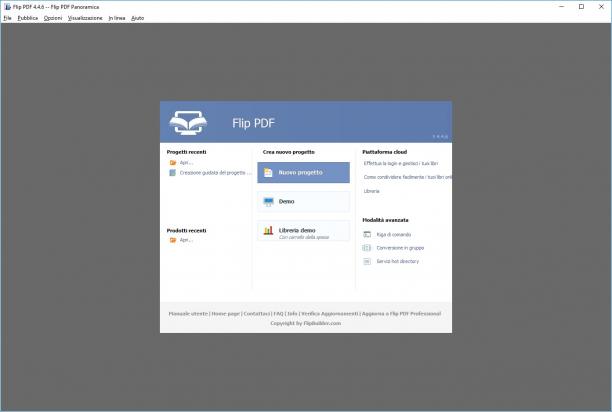Click the Conversione in gruppo icon
The width and height of the screenshot is (612, 412).
click(367, 248)
